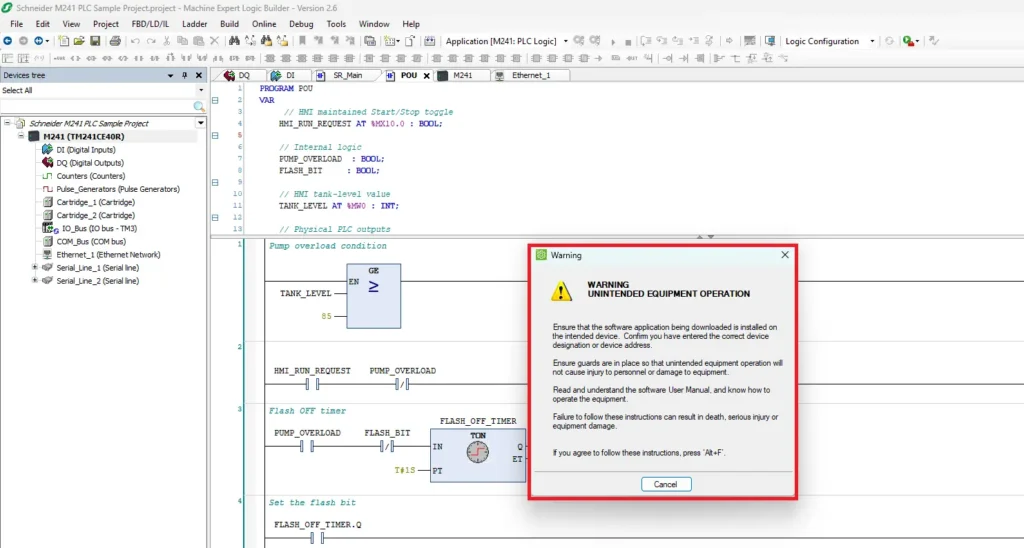1024x548 pixels.
Task: Click the Stop application square icon
Action: pos(628,41)
